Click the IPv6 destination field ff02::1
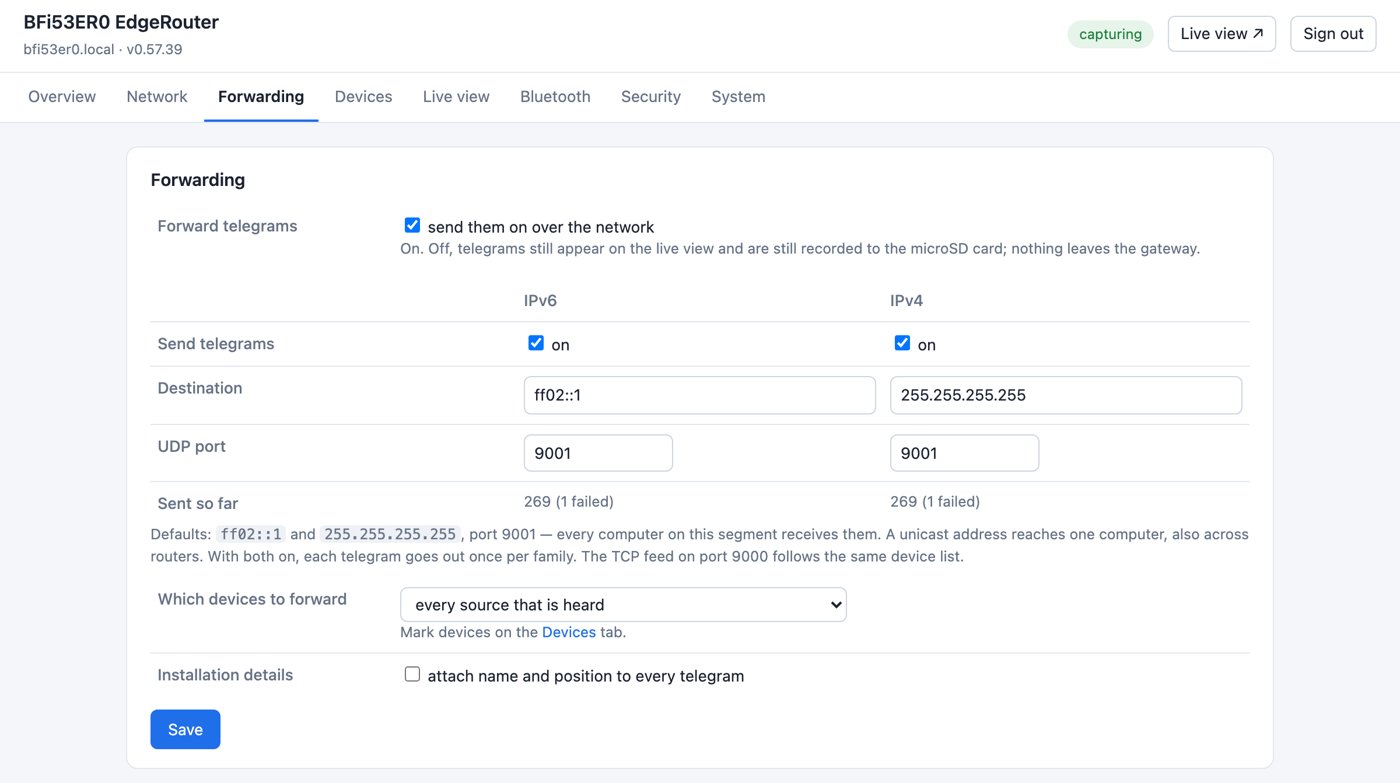The width and height of the screenshot is (1400, 783). (x=700, y=395)
